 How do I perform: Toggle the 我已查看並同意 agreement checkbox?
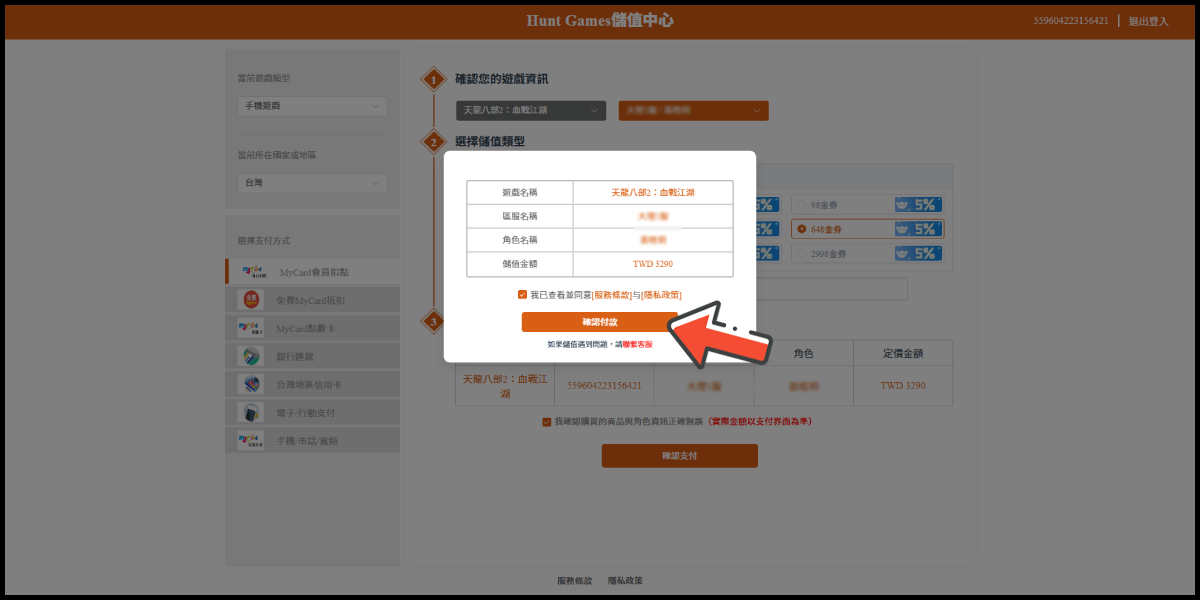pos(522,295)
